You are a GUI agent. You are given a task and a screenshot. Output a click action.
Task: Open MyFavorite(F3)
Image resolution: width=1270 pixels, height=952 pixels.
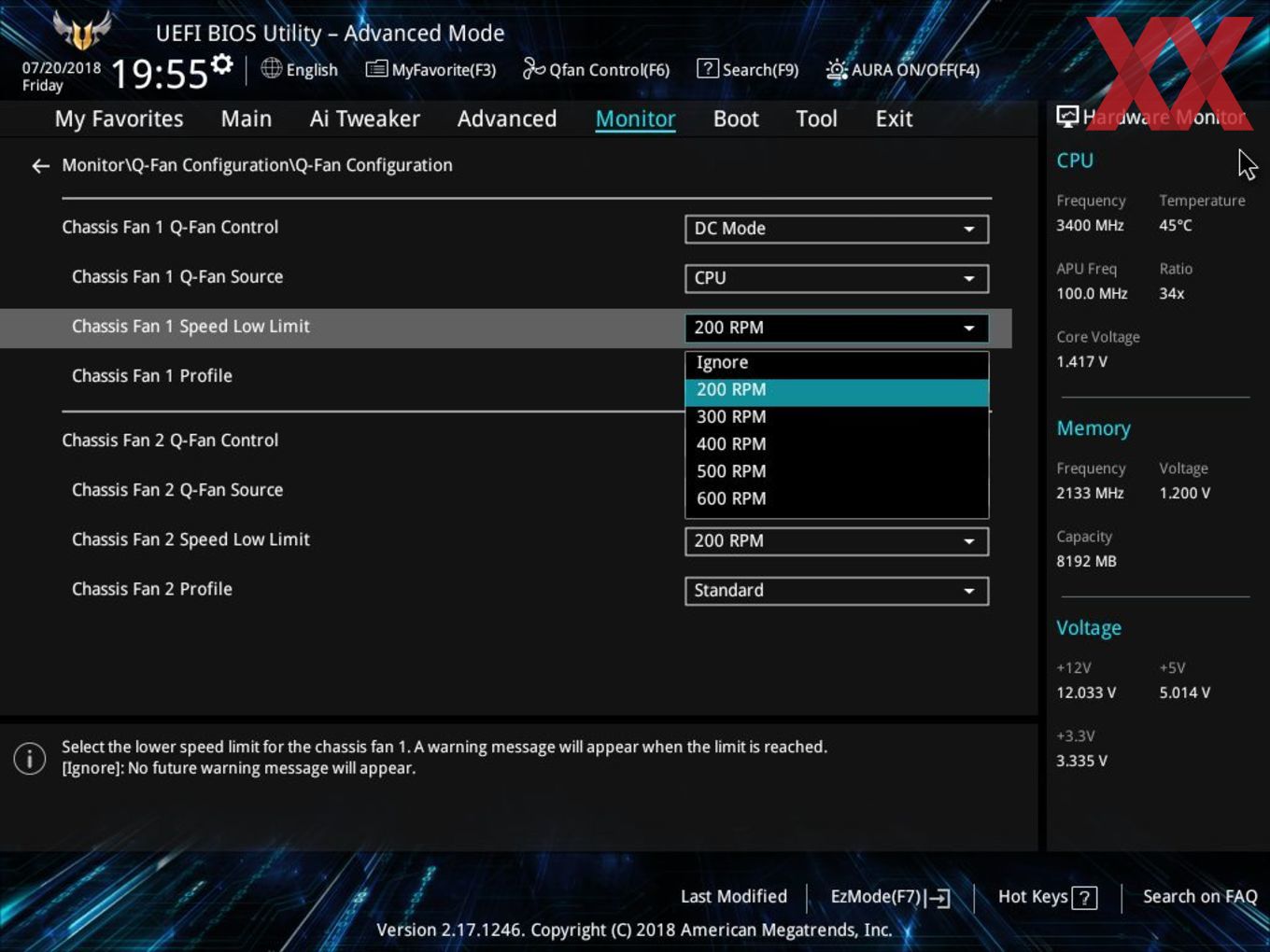[x=430, y=70]
